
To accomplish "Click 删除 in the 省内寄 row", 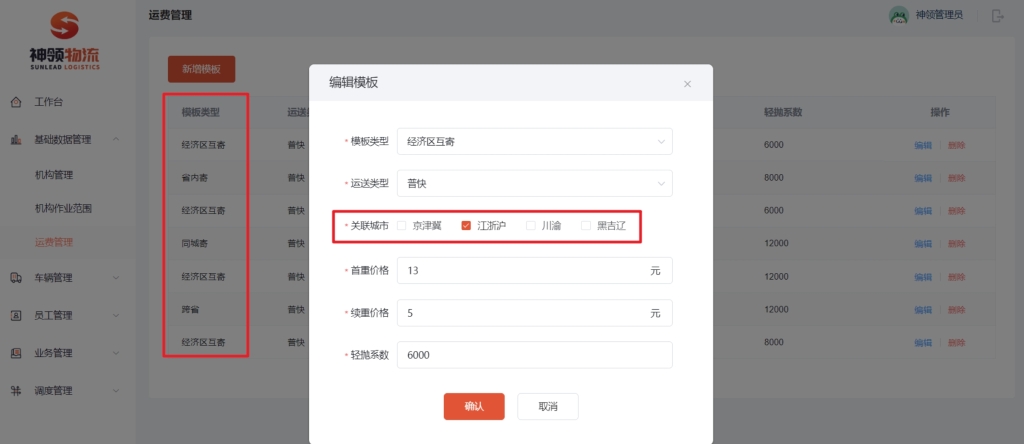I will 956,178.
